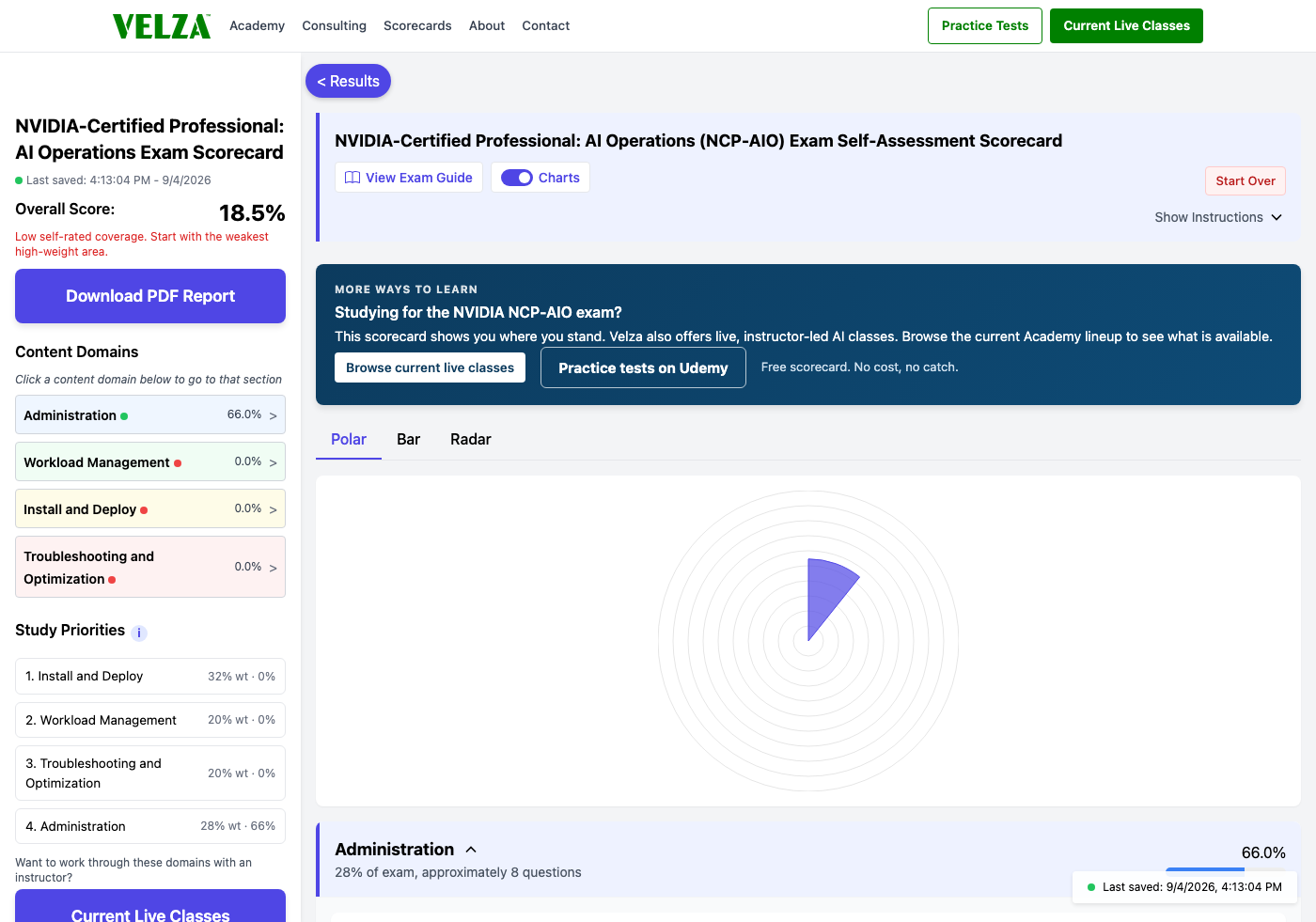Screen dimensions: 1316x922
Task: Click Browse current live classes button
Action: [x=430, y=367]
